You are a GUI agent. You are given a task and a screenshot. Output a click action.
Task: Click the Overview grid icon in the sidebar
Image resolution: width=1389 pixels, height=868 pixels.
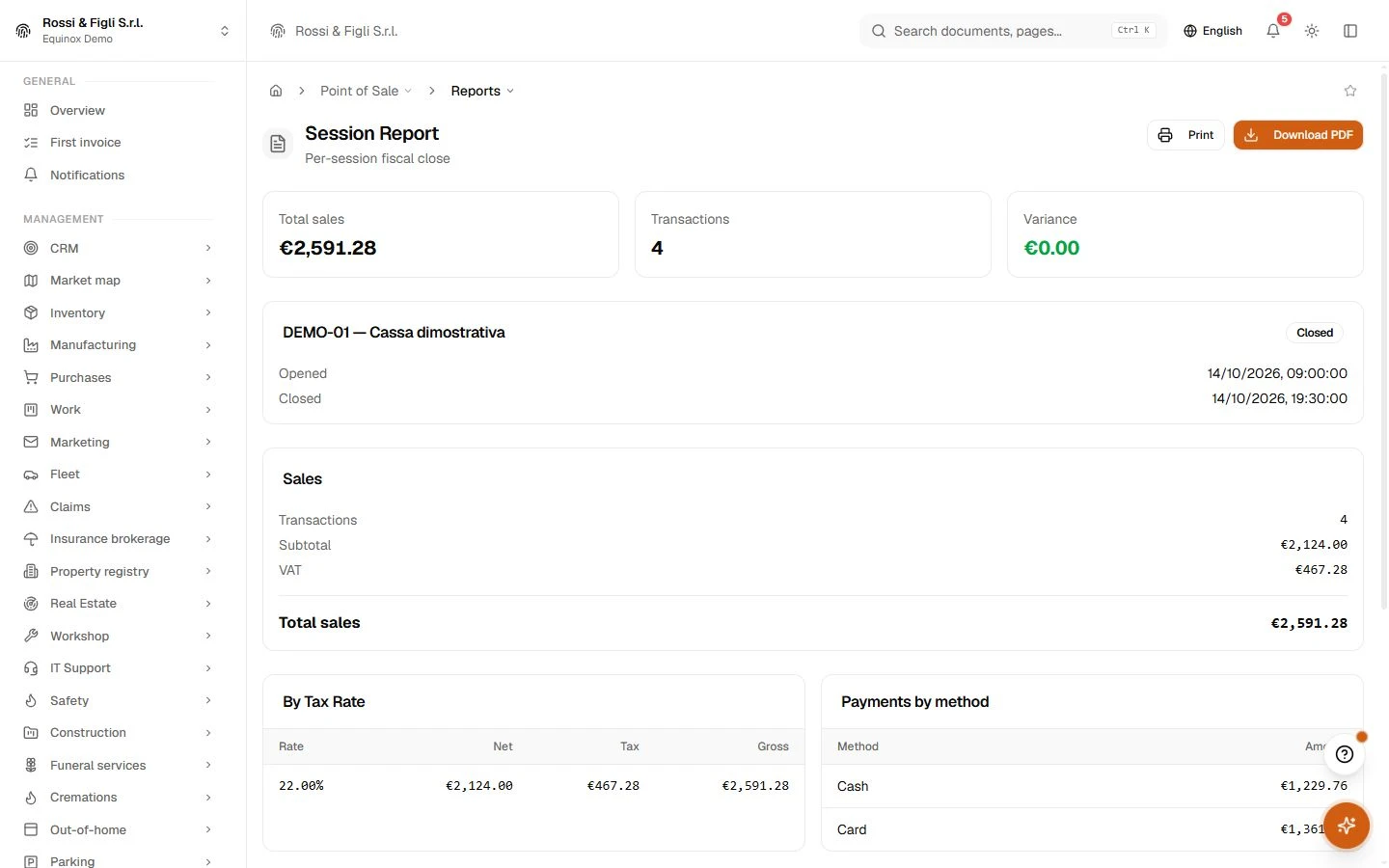tap(31, 110)
